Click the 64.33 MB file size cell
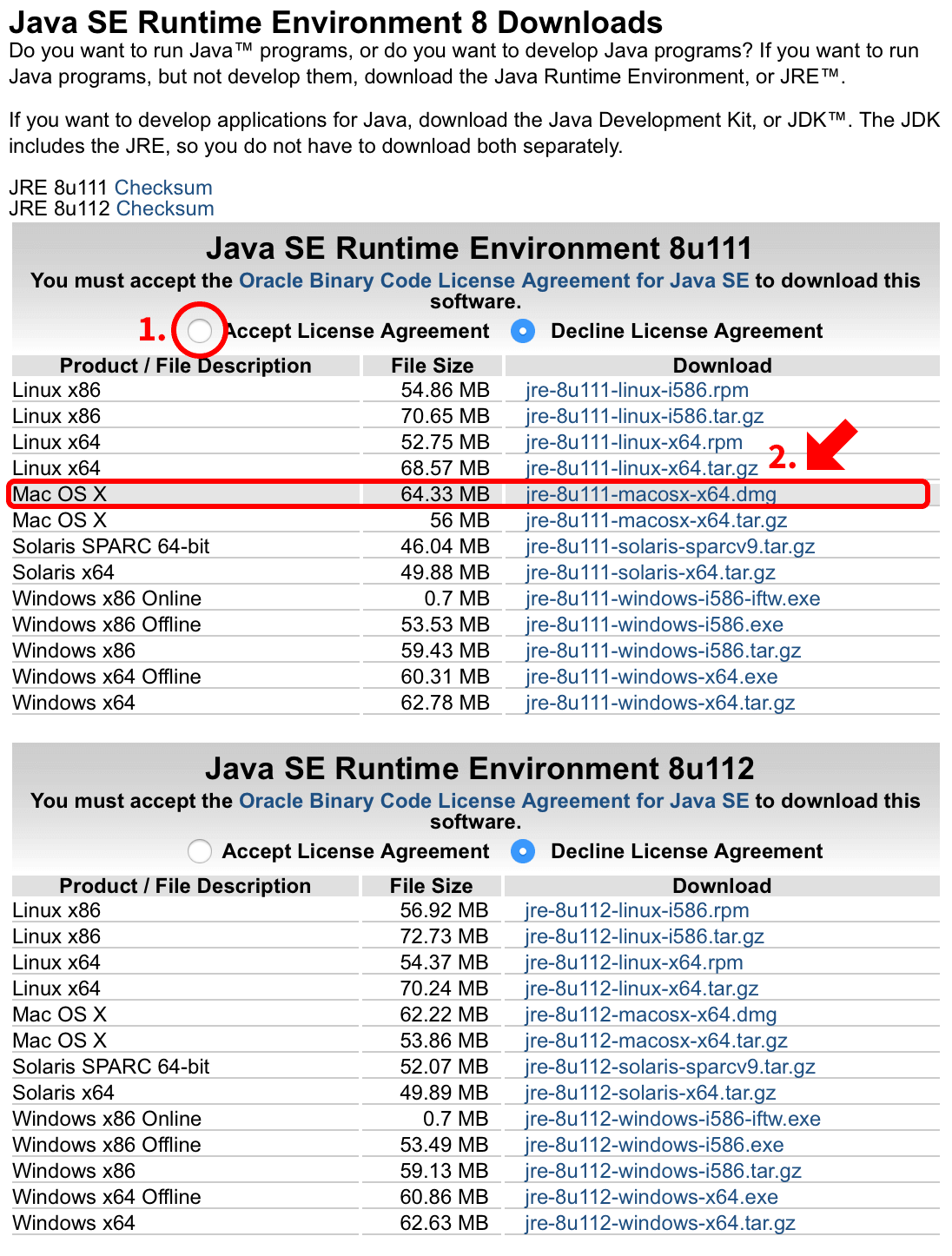 (445, 494)
